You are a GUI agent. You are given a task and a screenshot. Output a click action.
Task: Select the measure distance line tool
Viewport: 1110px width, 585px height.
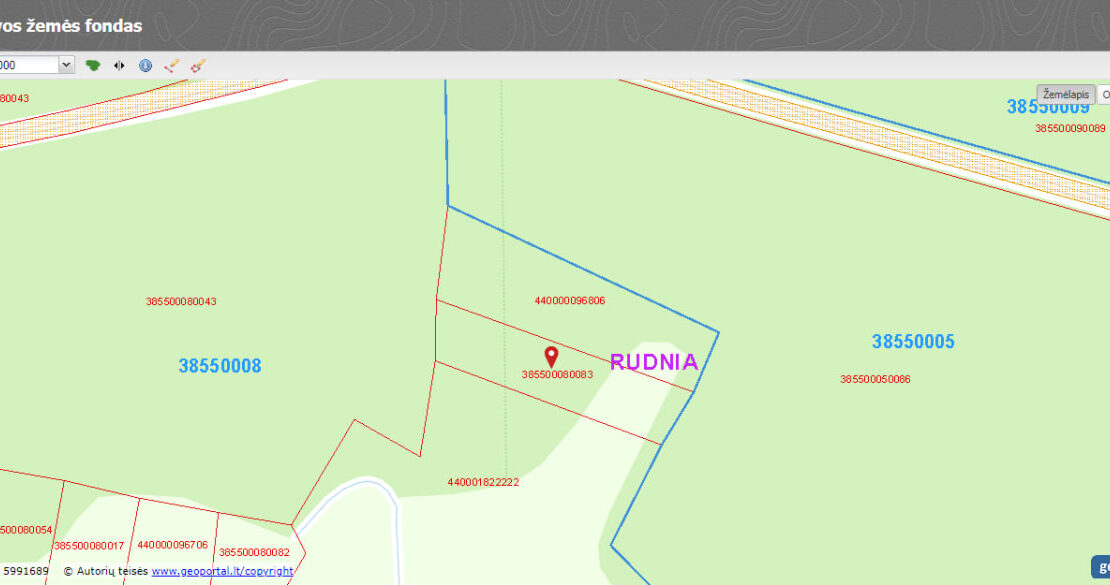tap(171, 65)
